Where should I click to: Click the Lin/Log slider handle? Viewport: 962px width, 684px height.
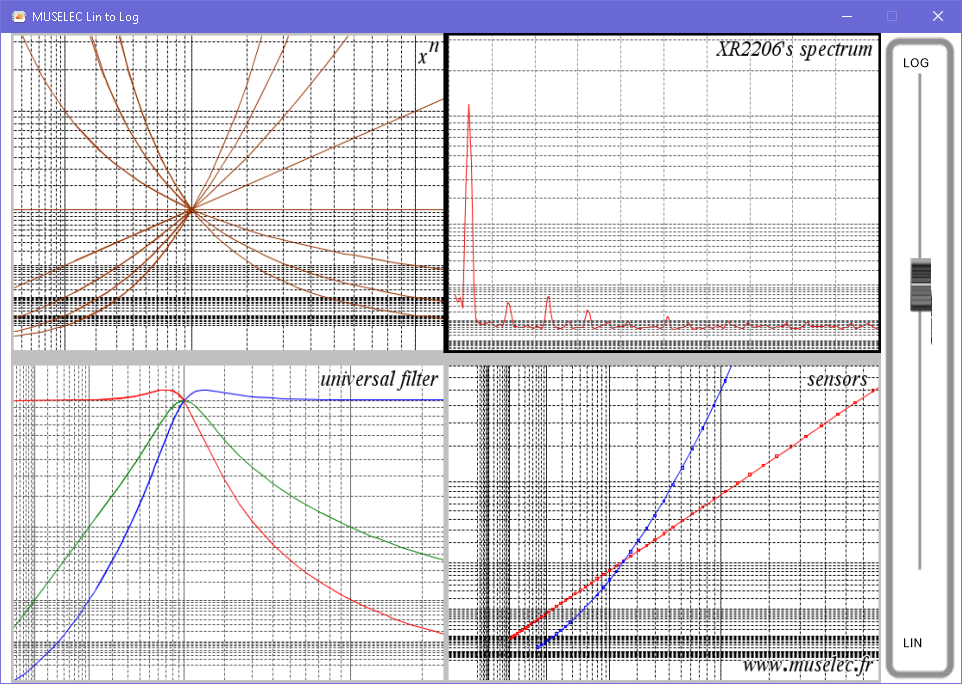coord(920,285)
